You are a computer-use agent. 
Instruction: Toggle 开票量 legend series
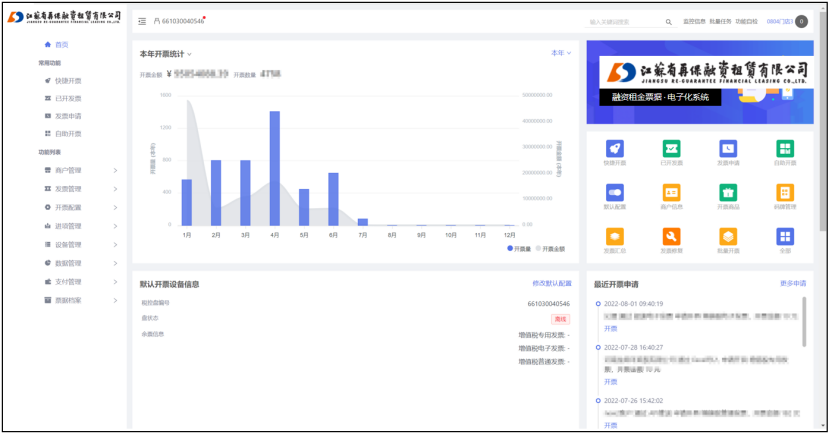[x=519, y=249]
